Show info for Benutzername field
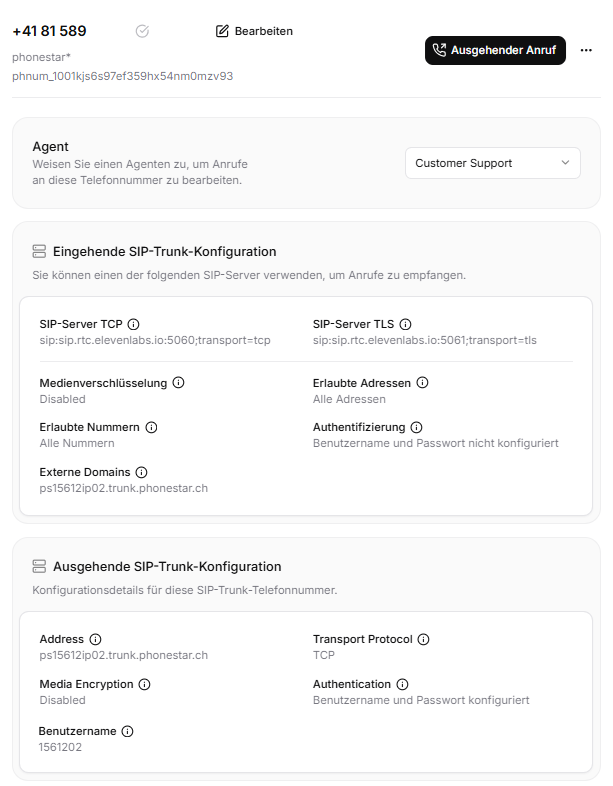This screenshot has width=613, height=786. pyautogui.click(x=127, y=731)
